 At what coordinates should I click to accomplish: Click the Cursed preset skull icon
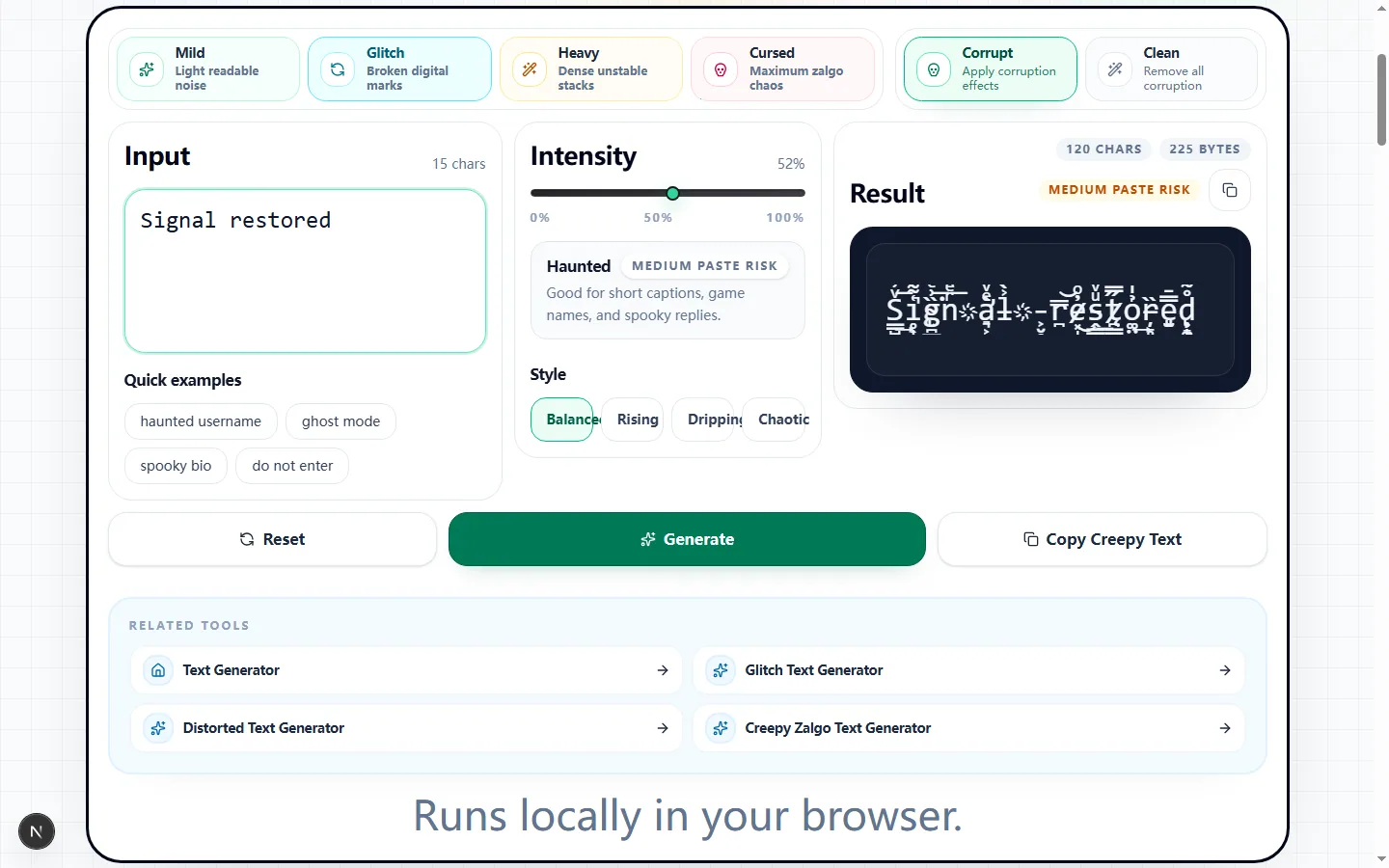721,69
